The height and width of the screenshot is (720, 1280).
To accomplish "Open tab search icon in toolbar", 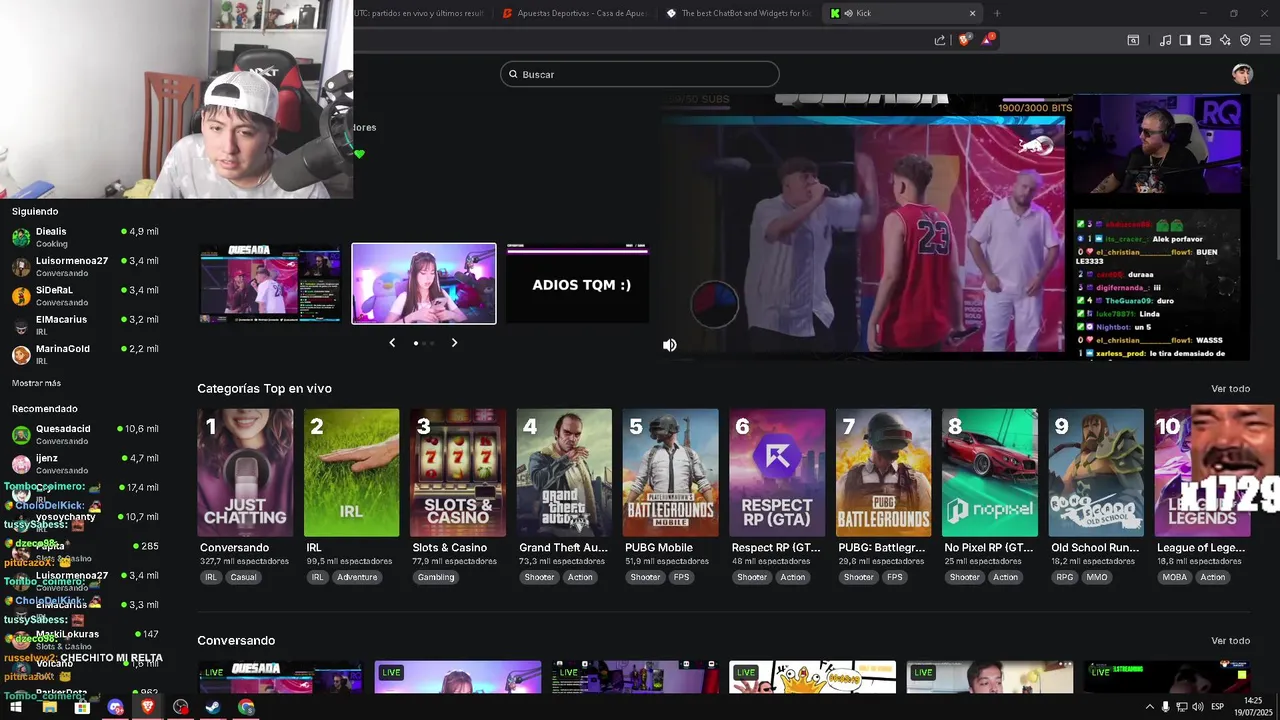I will [x=1133, y=40].
